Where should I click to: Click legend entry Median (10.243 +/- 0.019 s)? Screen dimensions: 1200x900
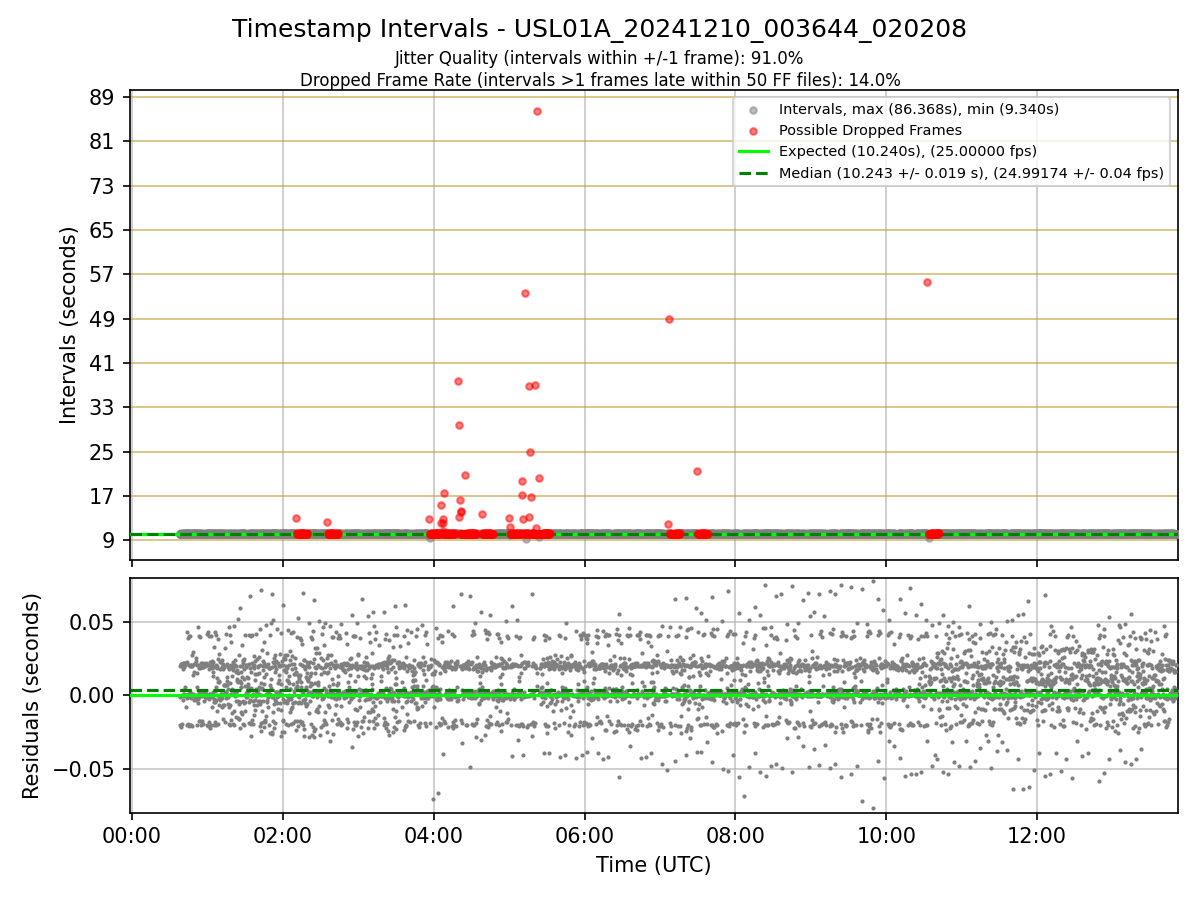971,173
